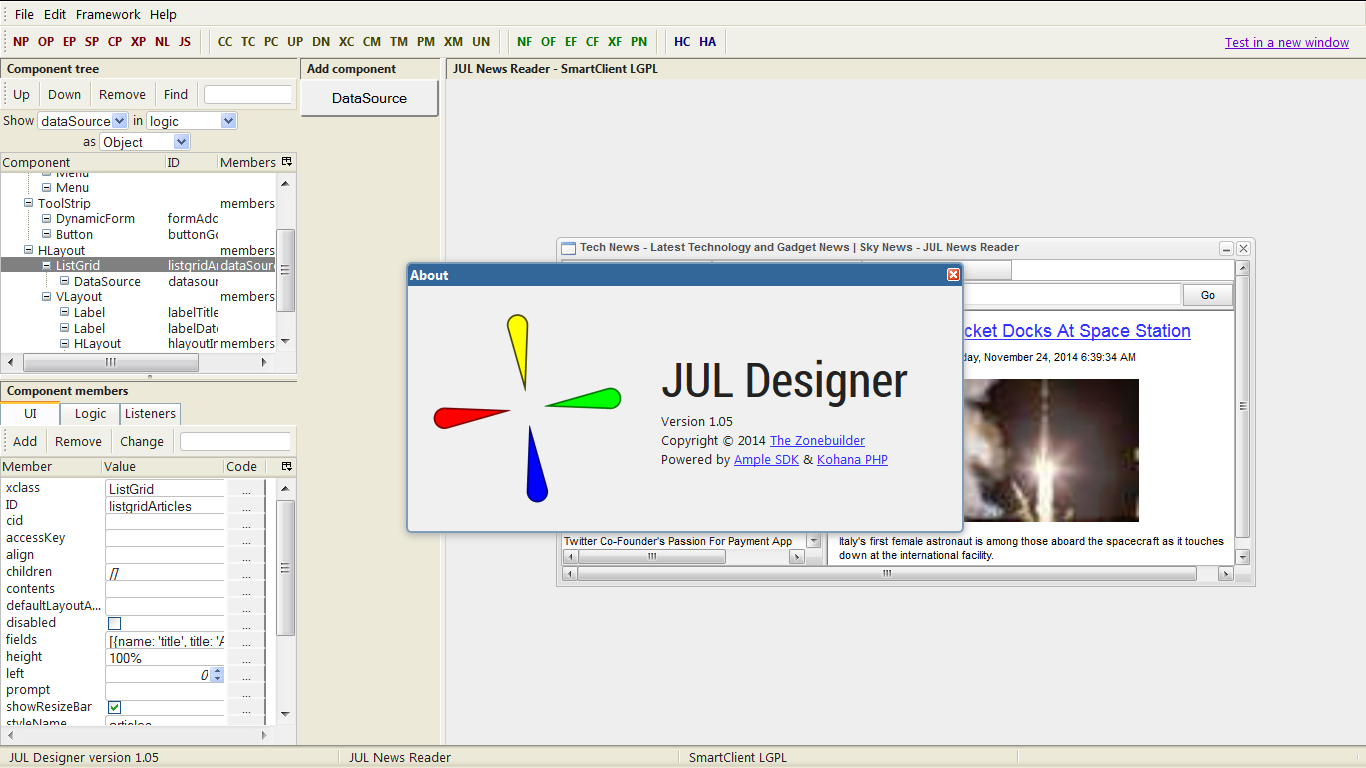Click the UN toolbar button

click(x=481, y=41)
